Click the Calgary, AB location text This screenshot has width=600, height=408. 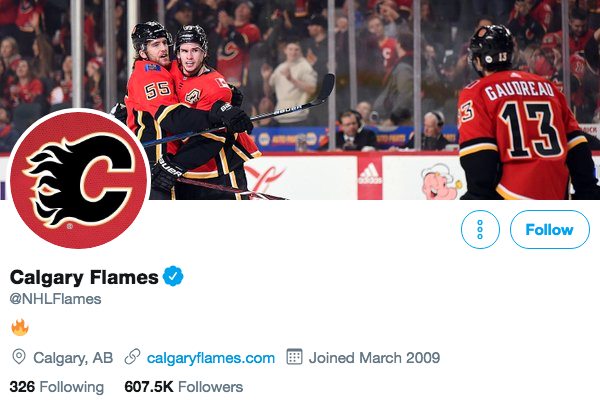73,358
